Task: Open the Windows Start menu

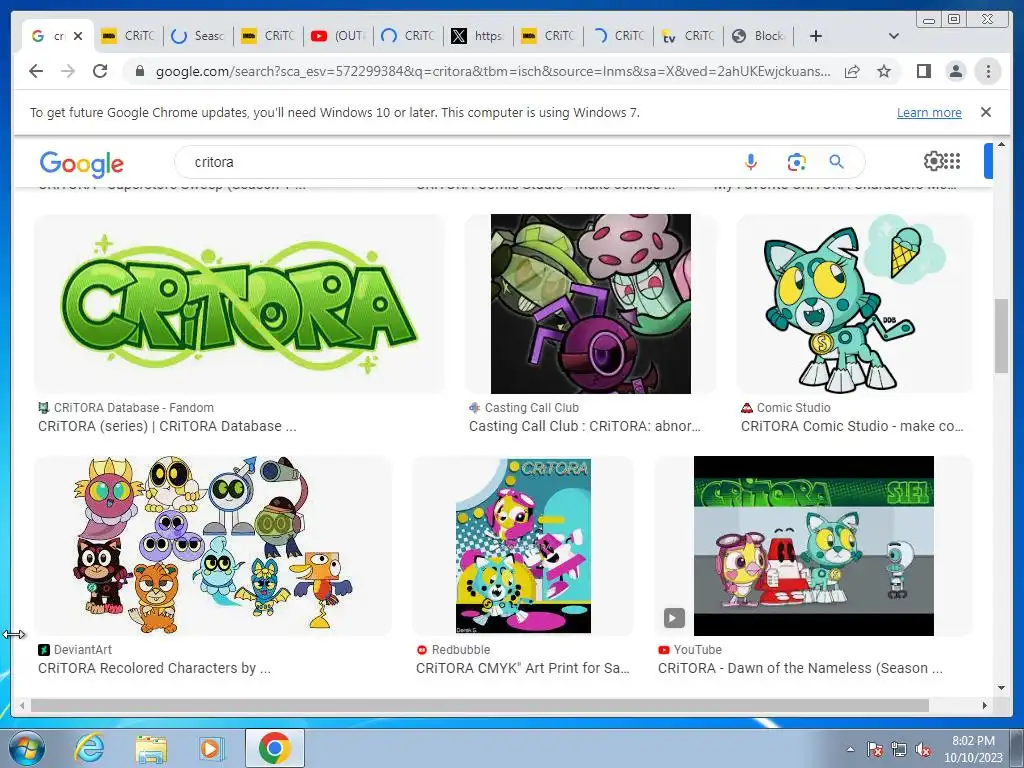Action: click(x=25, y=748)
